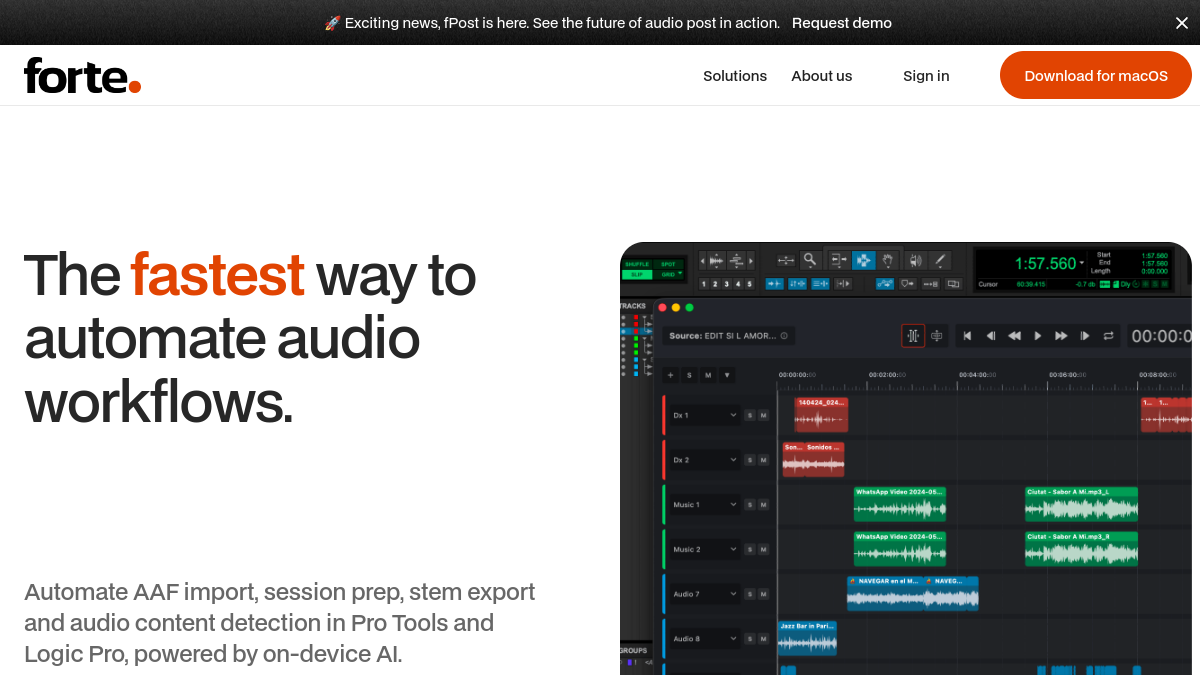The width and height of the screenshot is (1200, 675).
Task: Click the 00:04:00:00 timeline ruler mark
Action: pos(977,375)
